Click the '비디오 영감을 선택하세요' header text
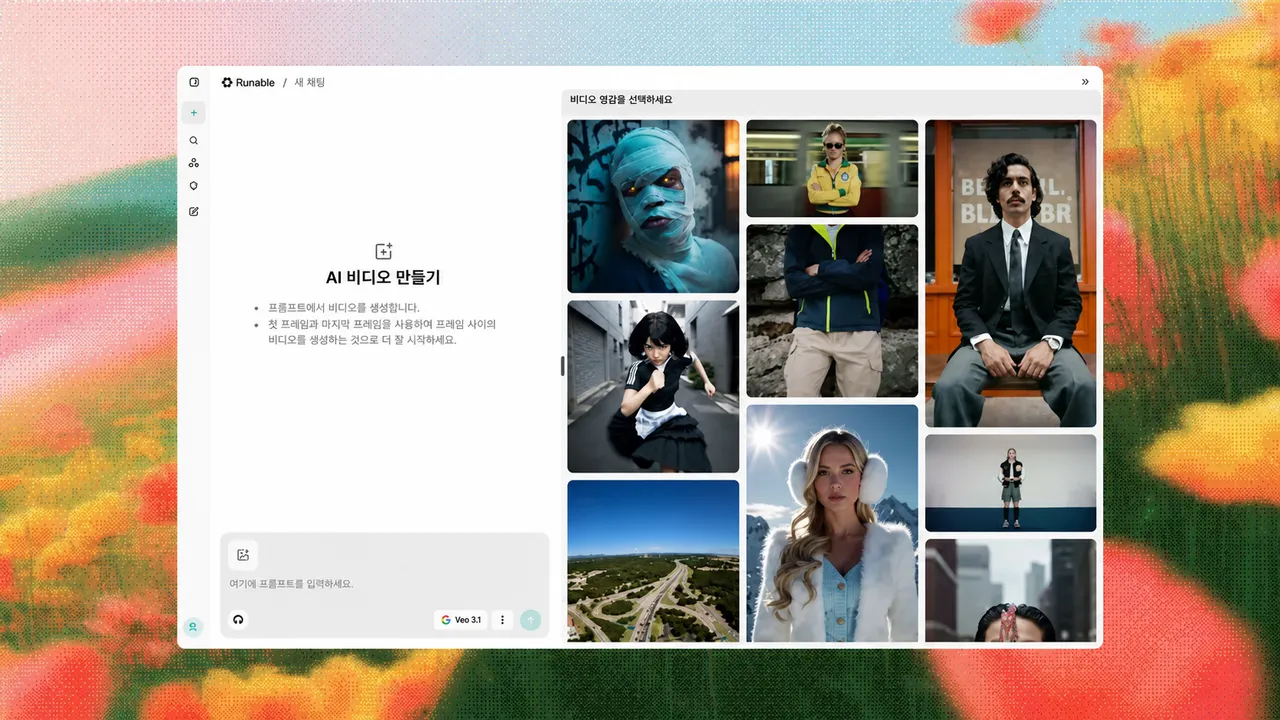Image resolution: width=1280 pixels, height=720 pixels. coord(621,100)
